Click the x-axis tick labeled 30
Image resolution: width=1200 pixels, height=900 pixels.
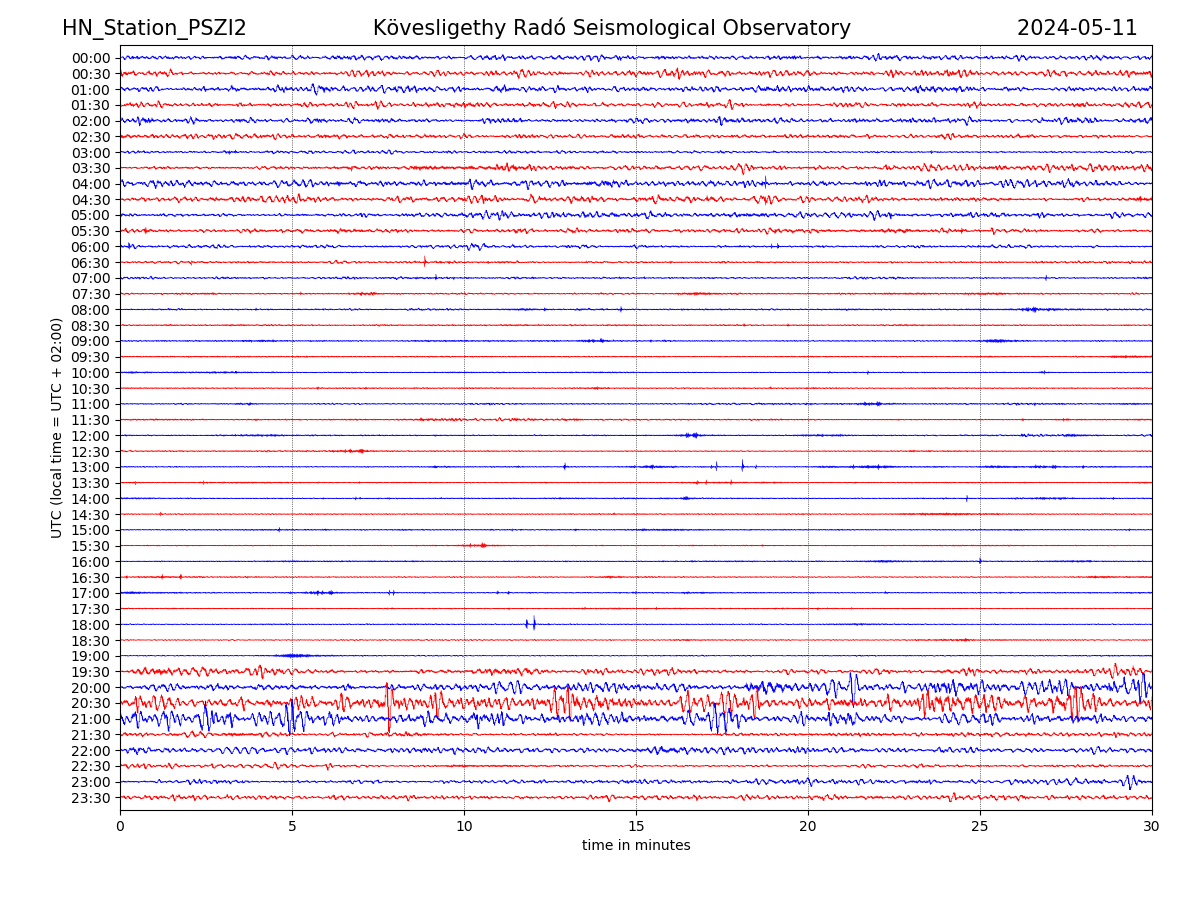[1152, 827]
